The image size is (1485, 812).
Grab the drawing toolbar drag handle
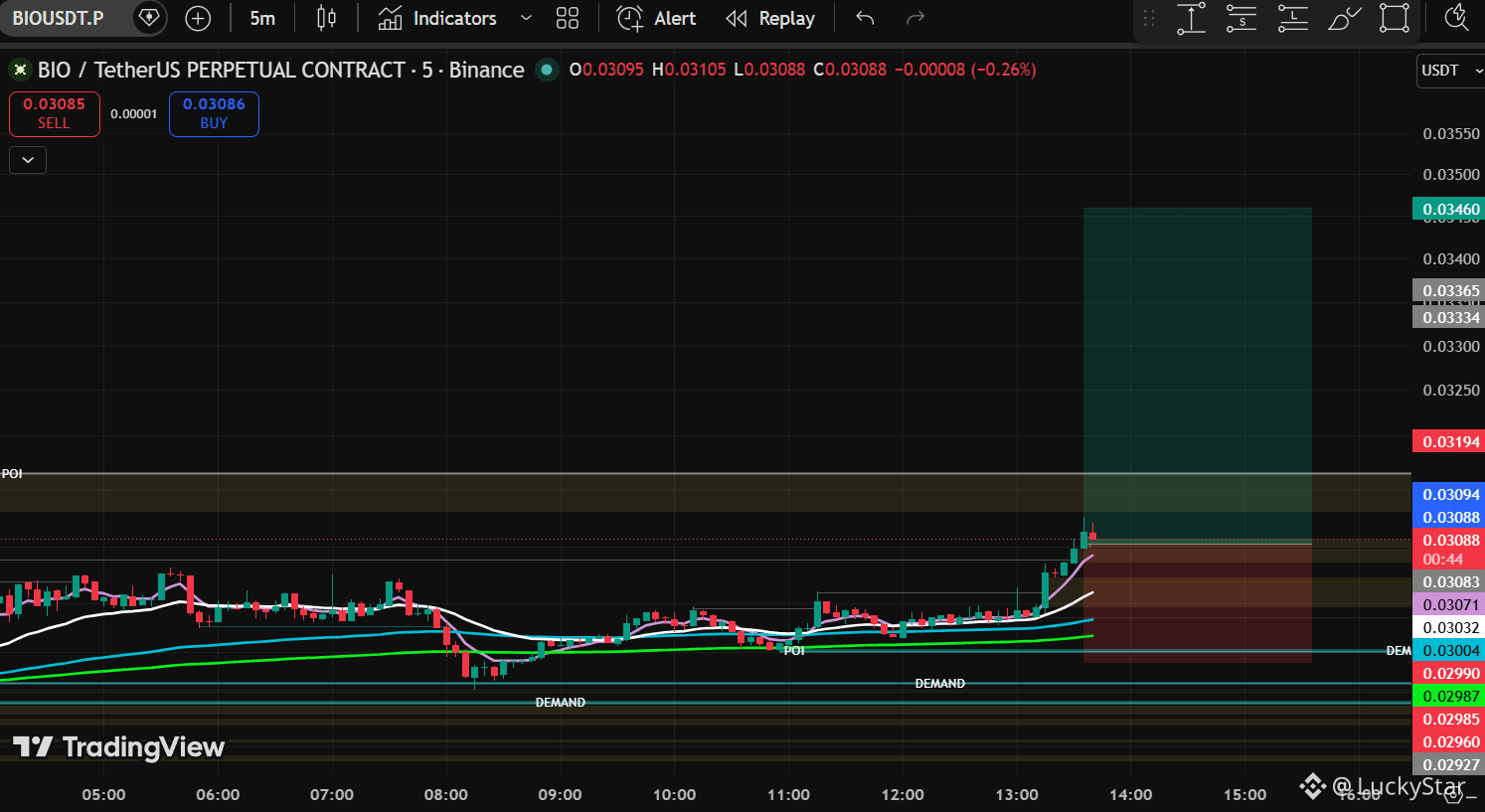[x=1149, y=18]
